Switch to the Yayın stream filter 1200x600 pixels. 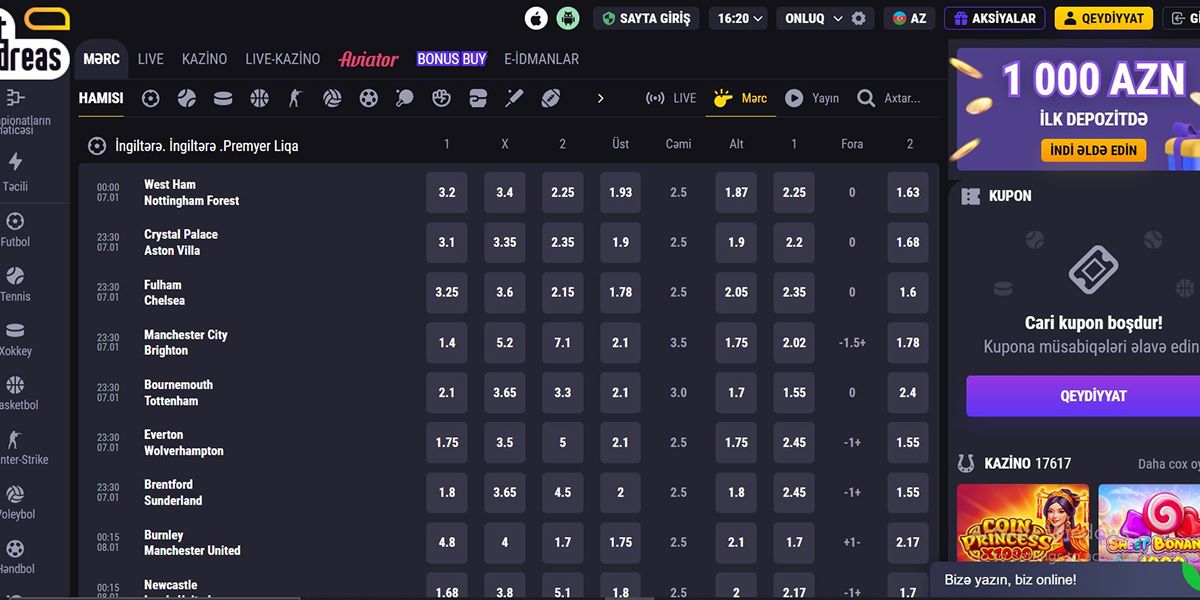[x=812, y=98]
